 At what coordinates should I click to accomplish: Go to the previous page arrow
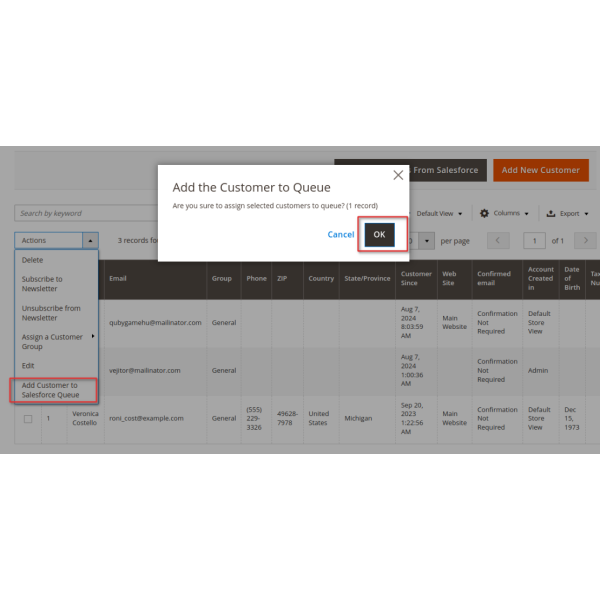501,241
